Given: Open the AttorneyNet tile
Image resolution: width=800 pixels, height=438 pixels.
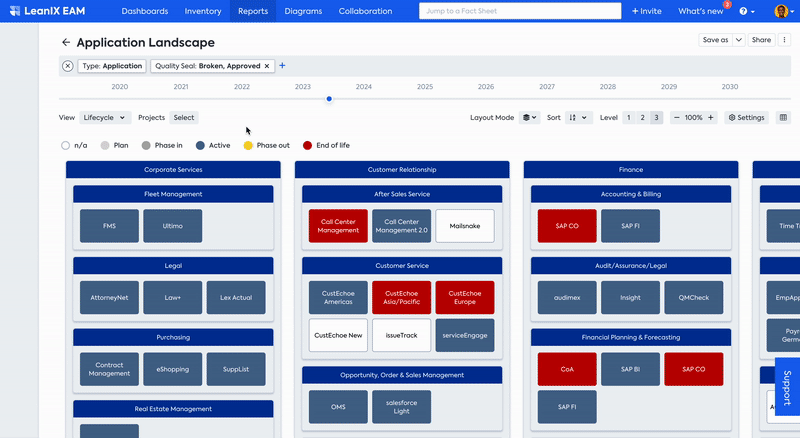Looking at the screenshot, I should (x=109, y=298).
